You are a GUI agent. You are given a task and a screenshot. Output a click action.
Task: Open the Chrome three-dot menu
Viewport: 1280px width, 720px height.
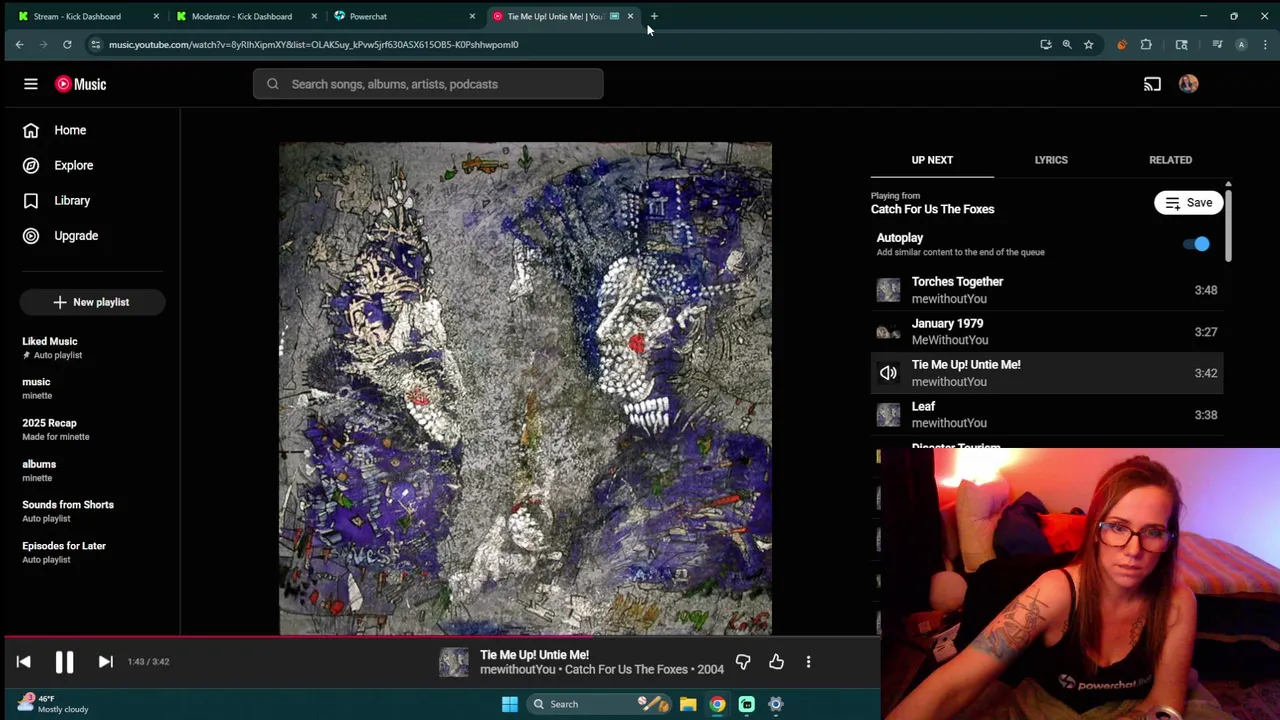click(x=1265, y=44)
